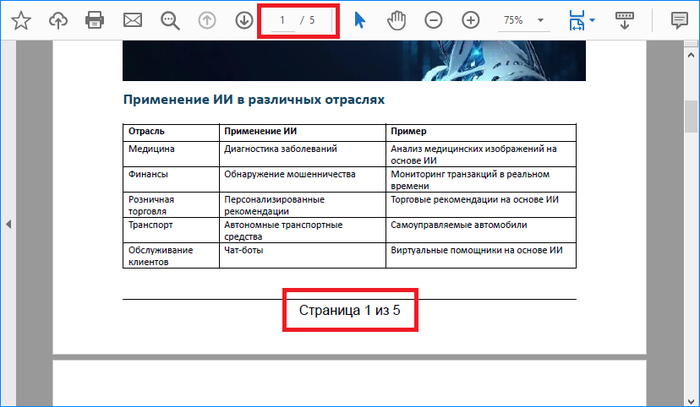Activate the selection arrow tool
Screen dimensions: 700x407
pyautogui.click(x=359, y=21)
